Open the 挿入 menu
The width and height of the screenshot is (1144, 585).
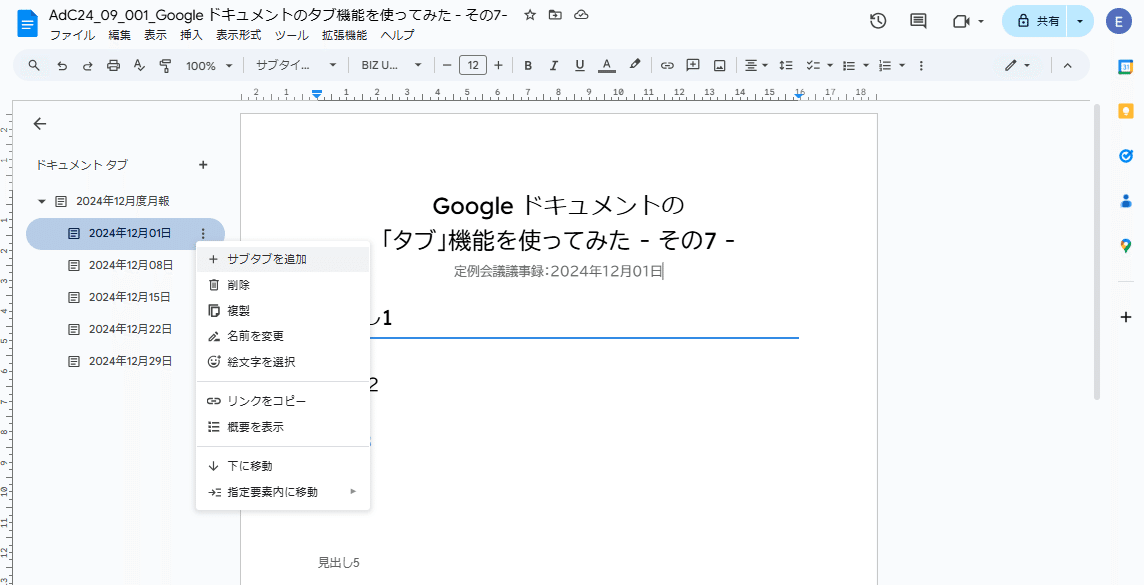click(x=191, y=35)
